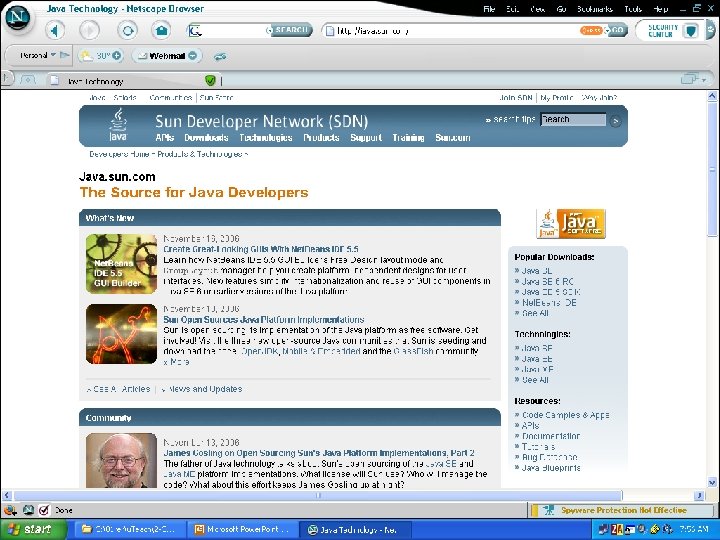
Task: Click Products in the SDN navigation bar
Action: (321, 137)
